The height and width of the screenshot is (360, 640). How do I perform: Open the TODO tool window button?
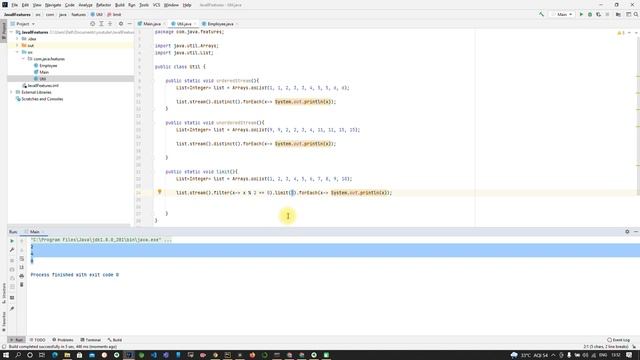pyautogui.click(x=38, y=340)
